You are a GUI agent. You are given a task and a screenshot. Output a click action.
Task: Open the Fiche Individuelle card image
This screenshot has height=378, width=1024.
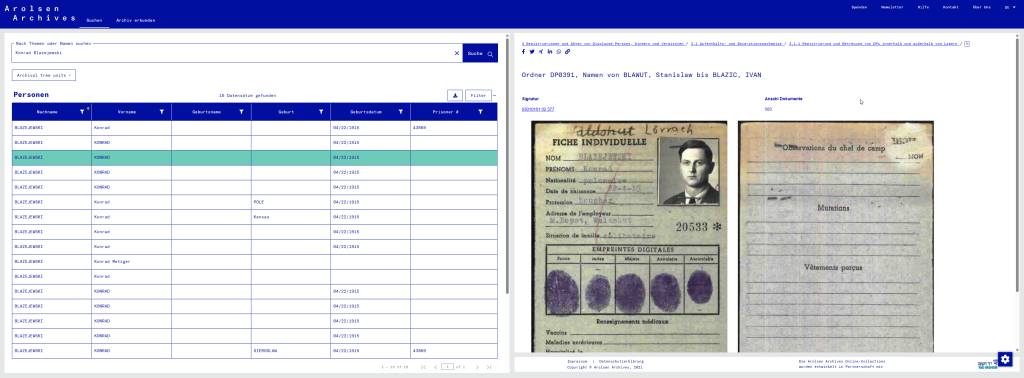(x=628, y=236)
